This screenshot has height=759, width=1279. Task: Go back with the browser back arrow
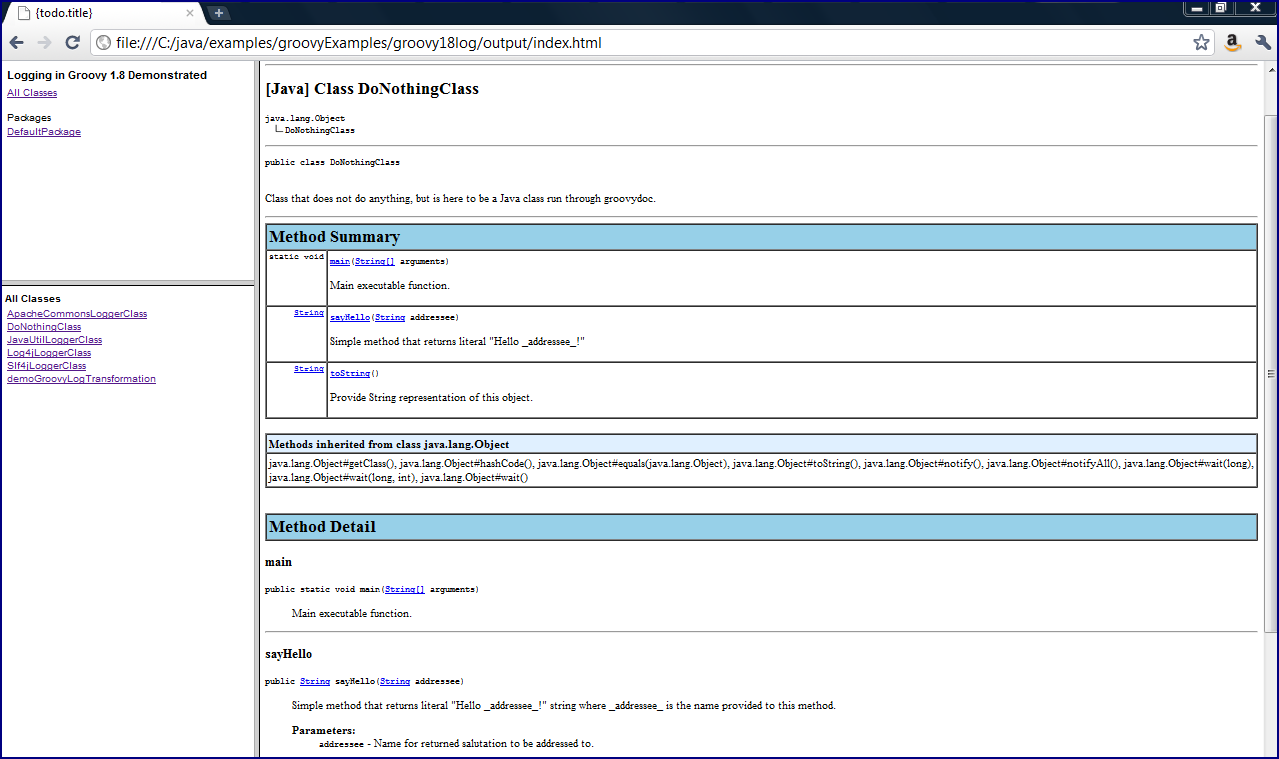pyautogui.click(x=16, y=43)
